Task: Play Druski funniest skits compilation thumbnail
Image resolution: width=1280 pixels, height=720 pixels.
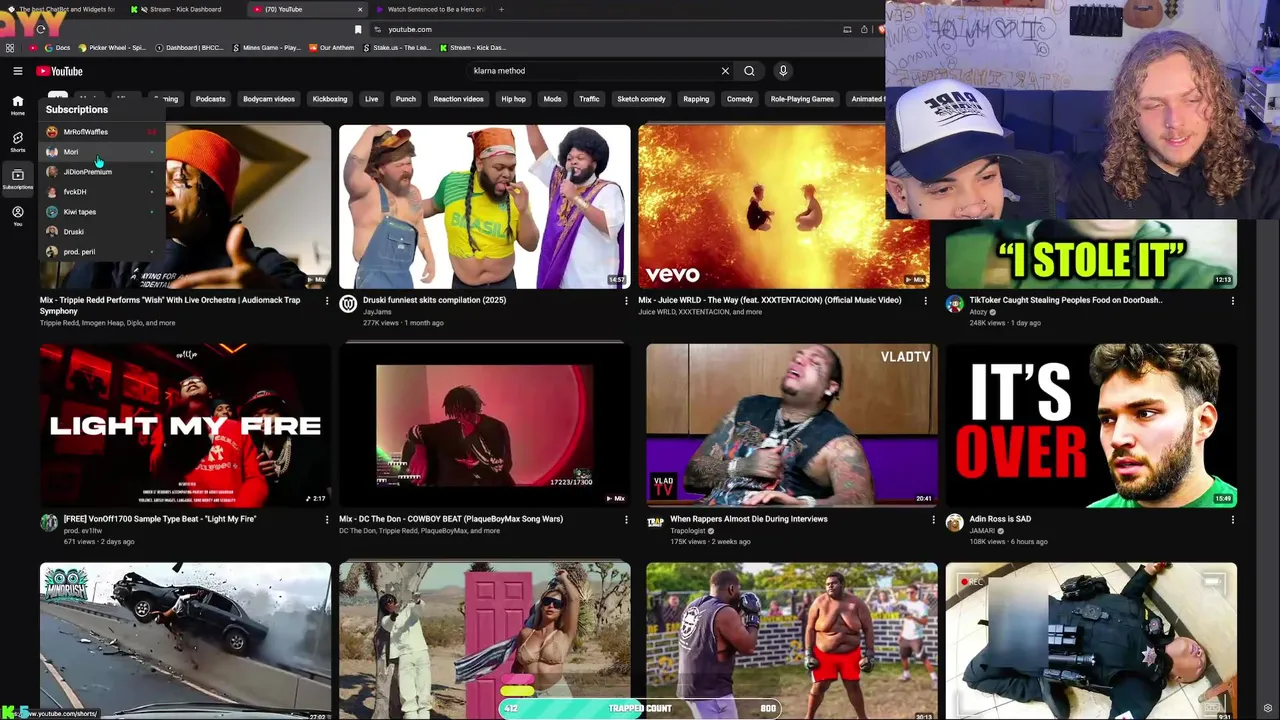Action: 484,206
